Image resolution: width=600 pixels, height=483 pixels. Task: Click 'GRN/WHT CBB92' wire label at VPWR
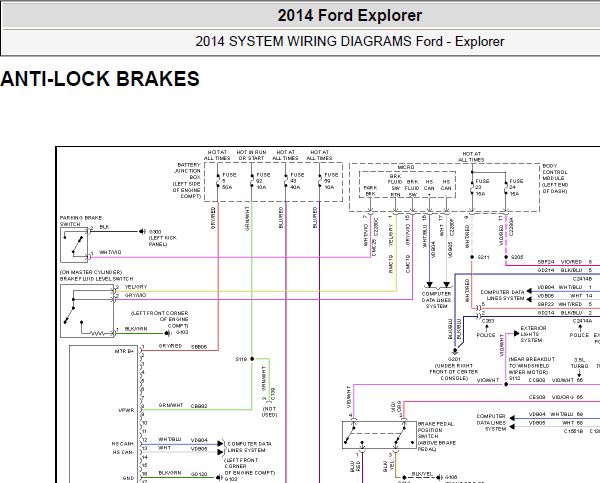pyautogui.click(x=183, y=406)
